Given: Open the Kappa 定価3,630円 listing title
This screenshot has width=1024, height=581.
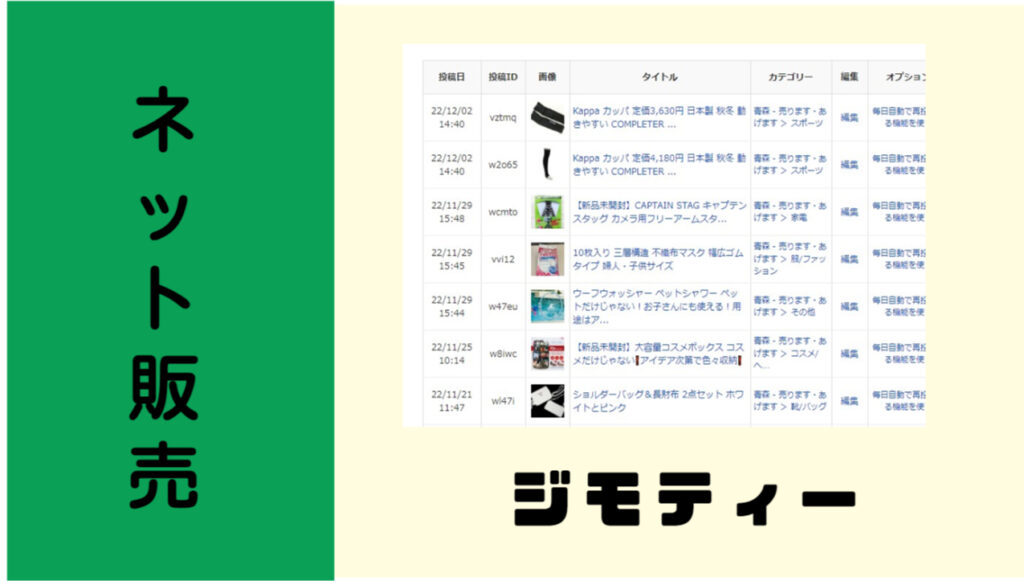Looking at the screenshot, I should click(659, 118).
